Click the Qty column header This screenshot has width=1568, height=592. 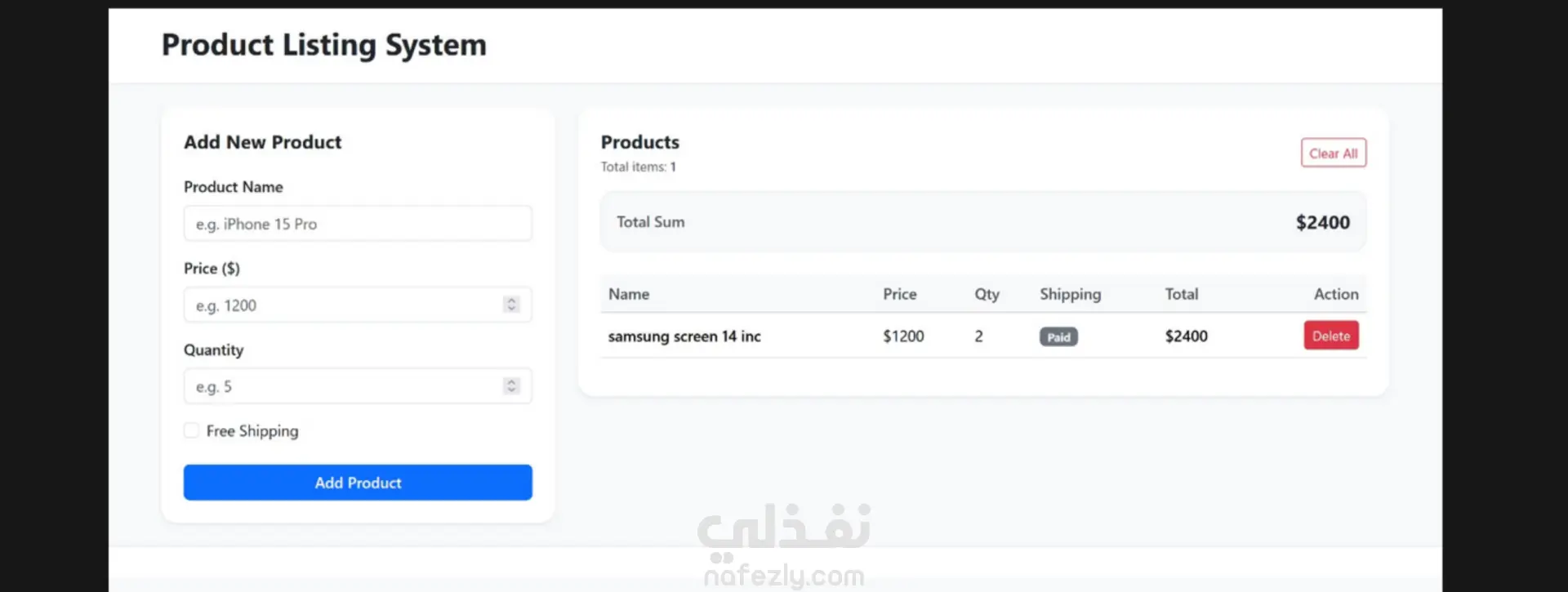(987, 294)
